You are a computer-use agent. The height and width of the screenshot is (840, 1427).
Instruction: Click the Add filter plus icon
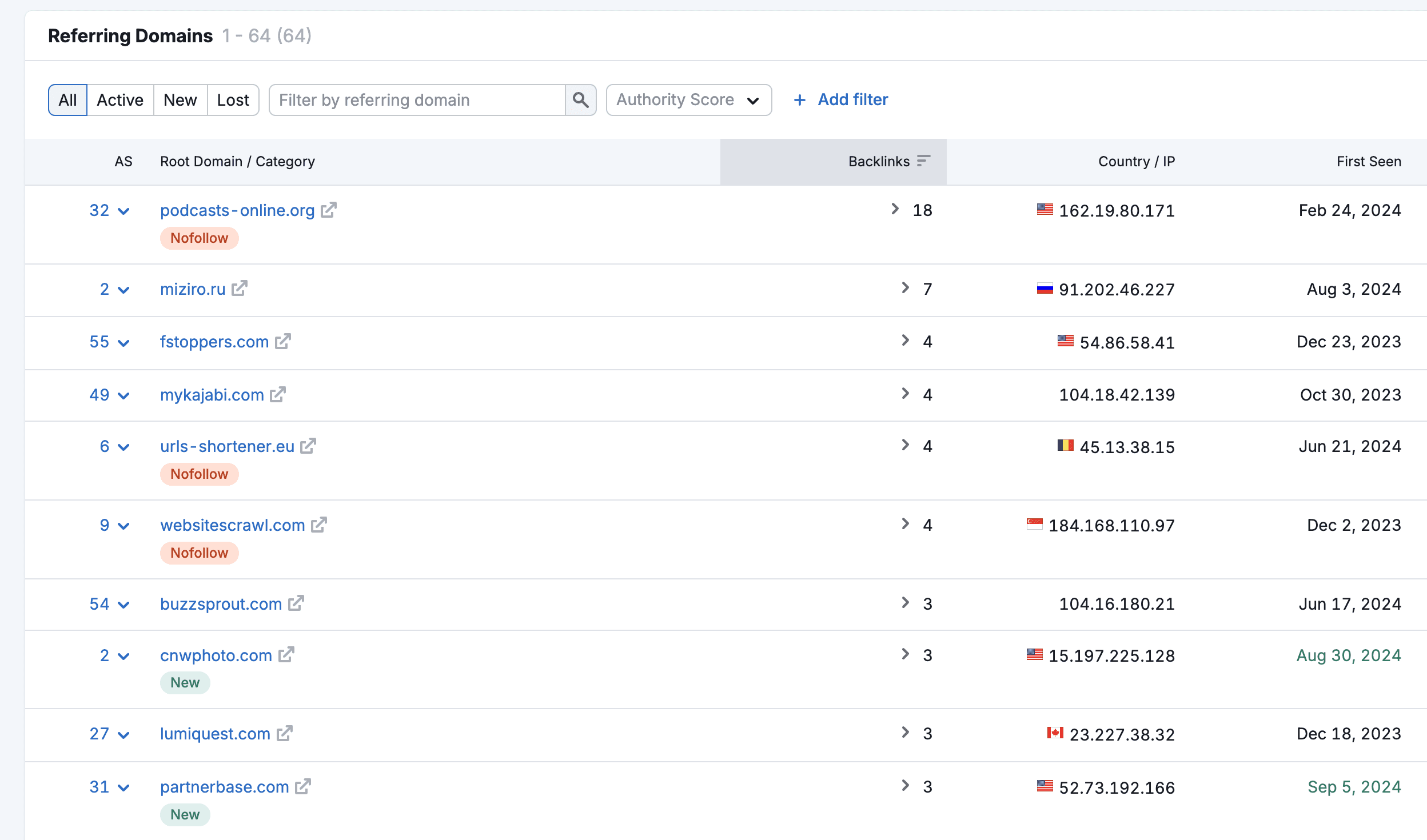point(801,98)
